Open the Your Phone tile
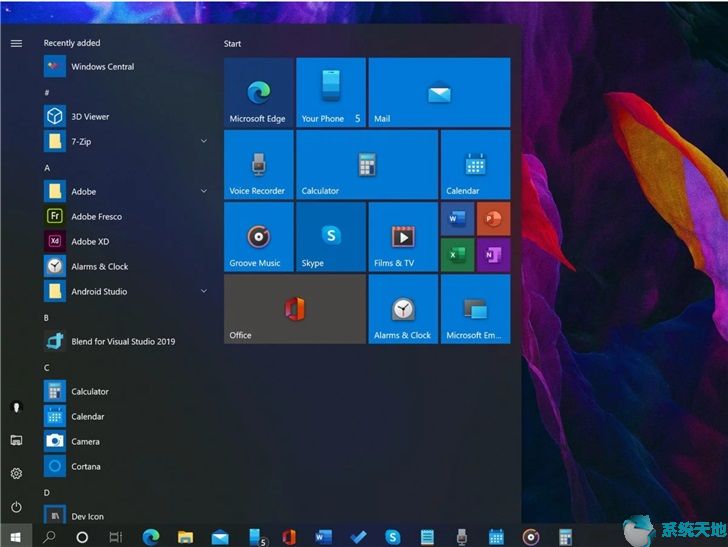Viewport: 728px width, 547px height. tap(331, 92)
